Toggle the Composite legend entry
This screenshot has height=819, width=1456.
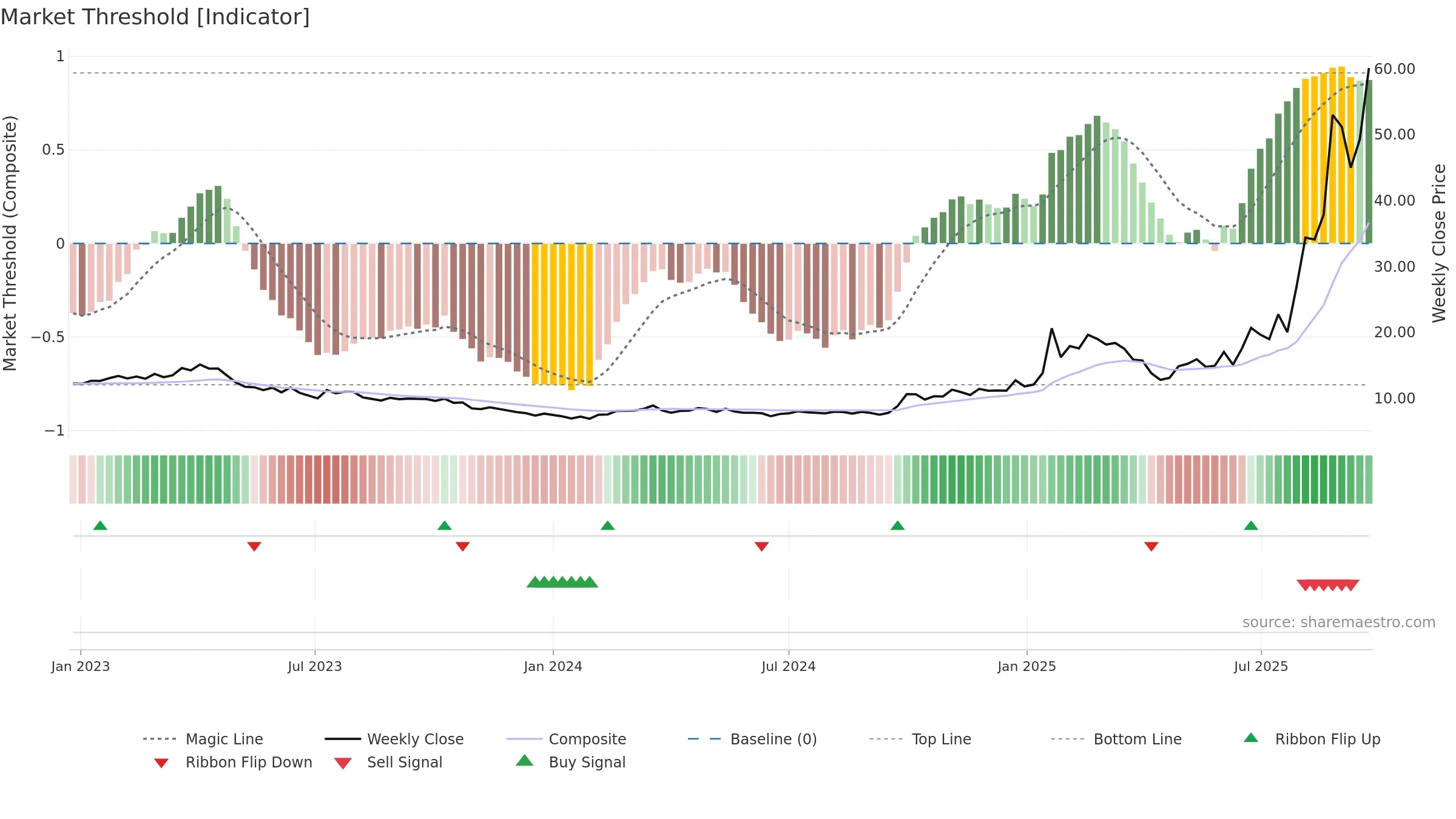click(x=566, y=739)
